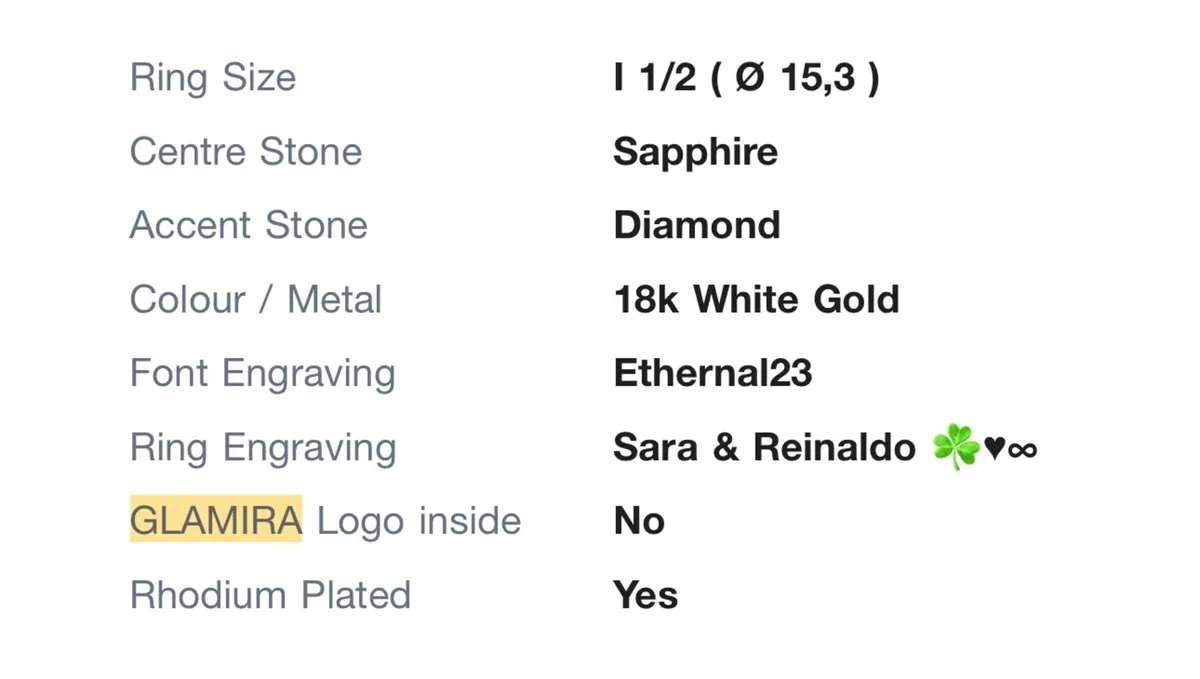This screenshot has height=679, width=1200.
Task: Click the Diamond accent stone value
Action: (697, 225)
